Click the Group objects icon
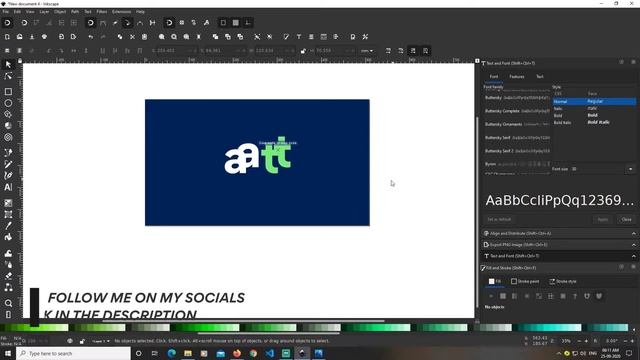The width and height of the screenshot is (640, 360). pyautogui.click(x=257, y=37)
